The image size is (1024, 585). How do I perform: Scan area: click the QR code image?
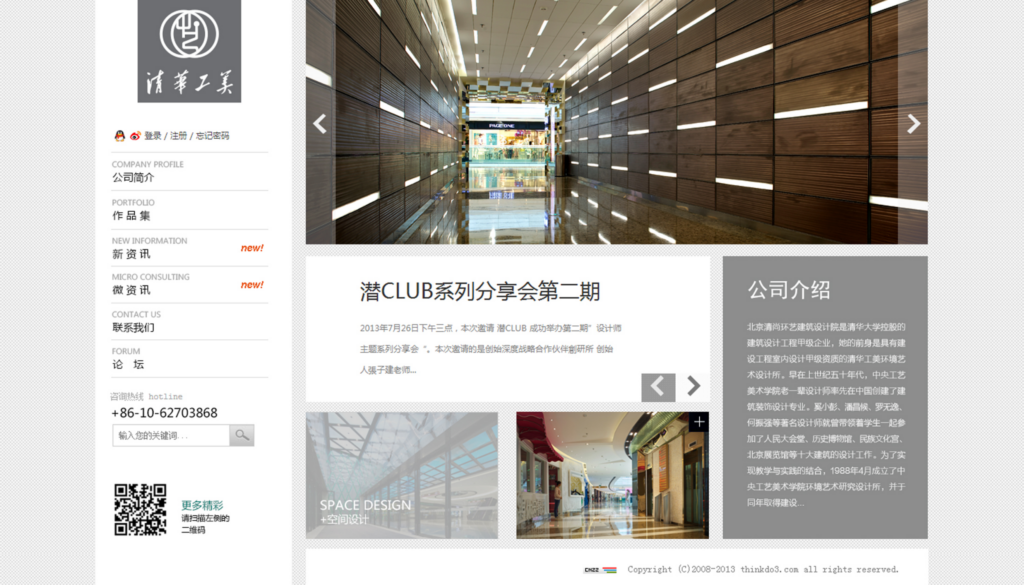(140, 510)
